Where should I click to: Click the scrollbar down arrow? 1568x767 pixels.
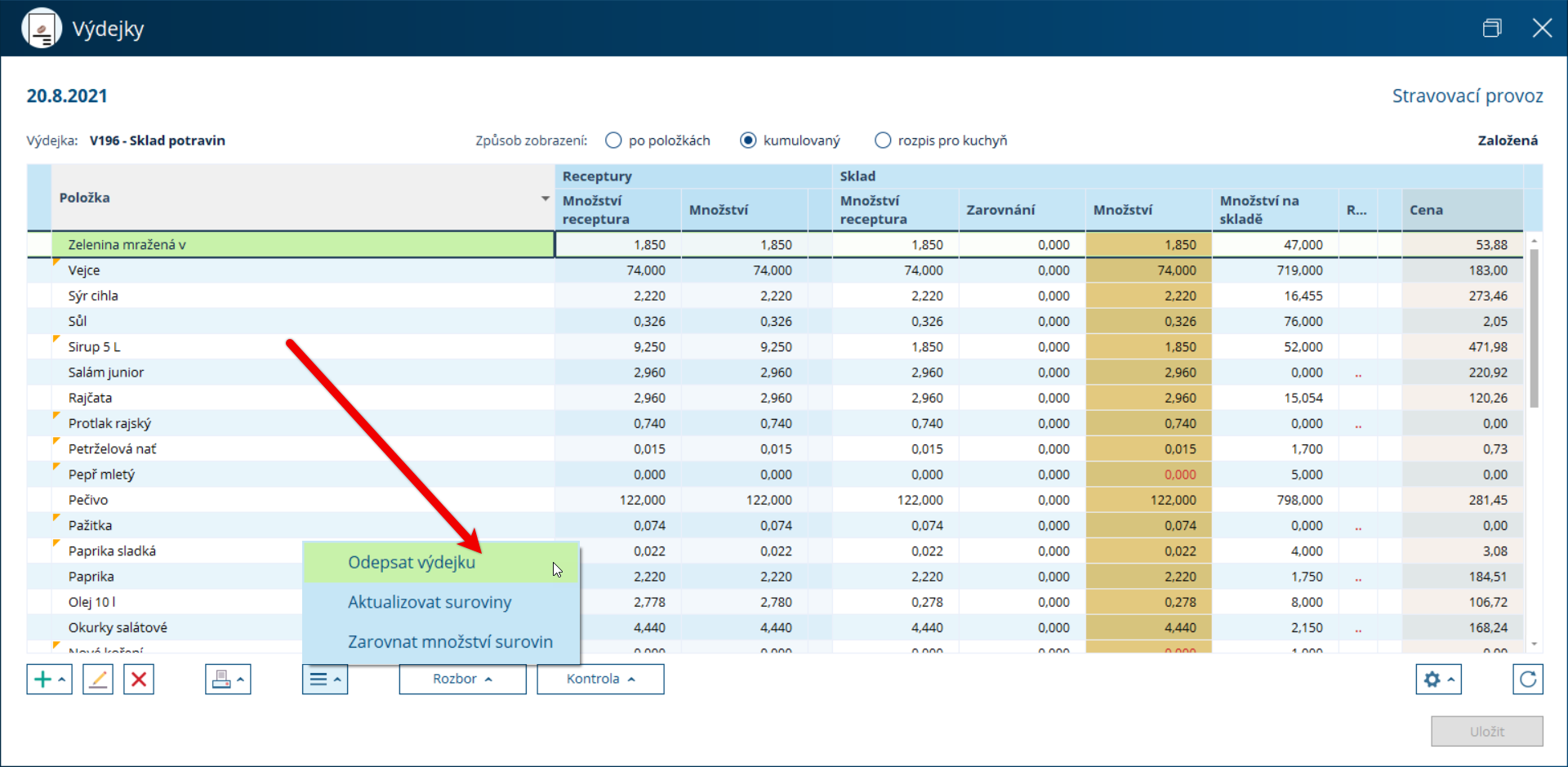point(1535,644)
